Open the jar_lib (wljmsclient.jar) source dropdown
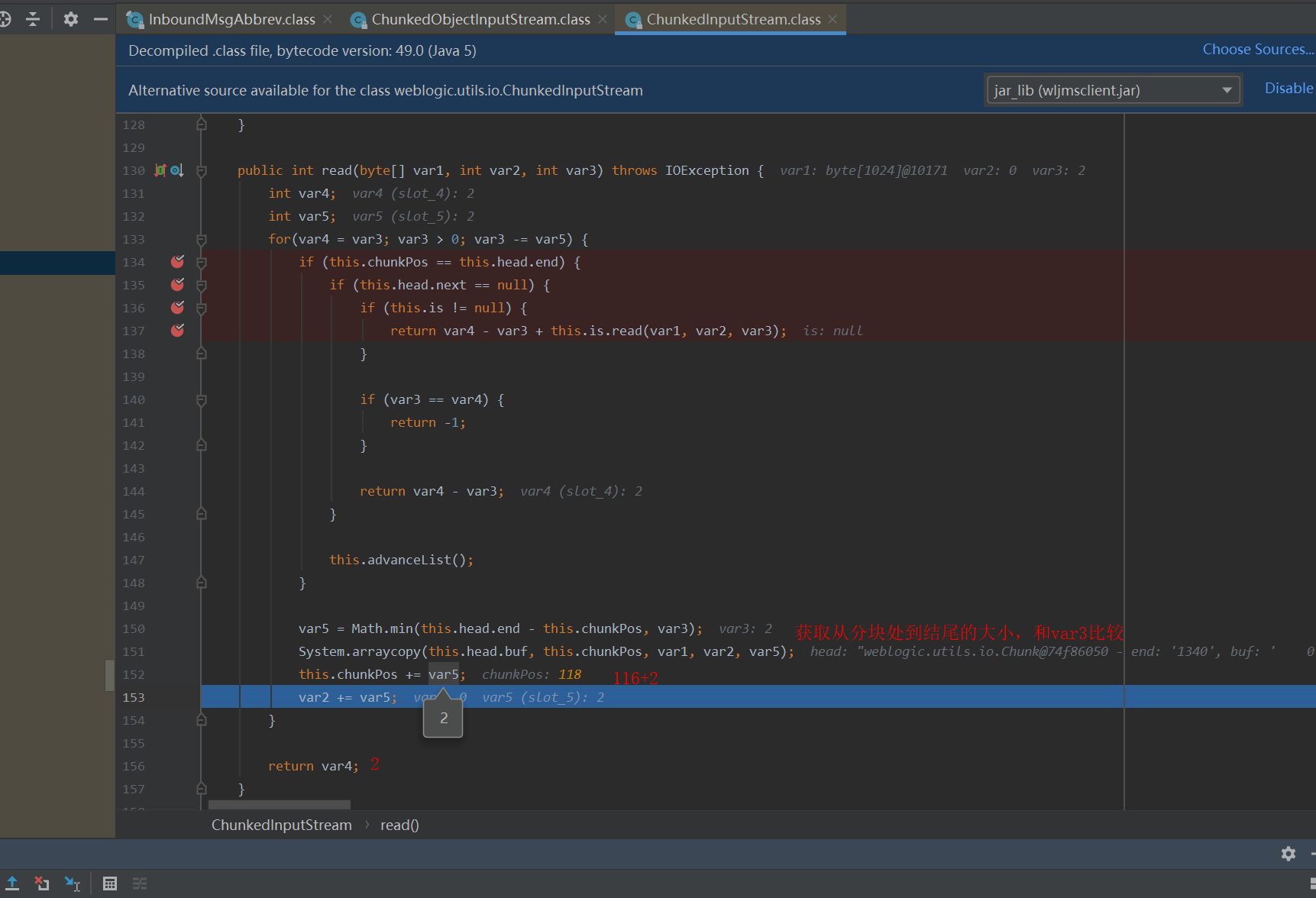 pyautogui.click(x=1114, y=90)
